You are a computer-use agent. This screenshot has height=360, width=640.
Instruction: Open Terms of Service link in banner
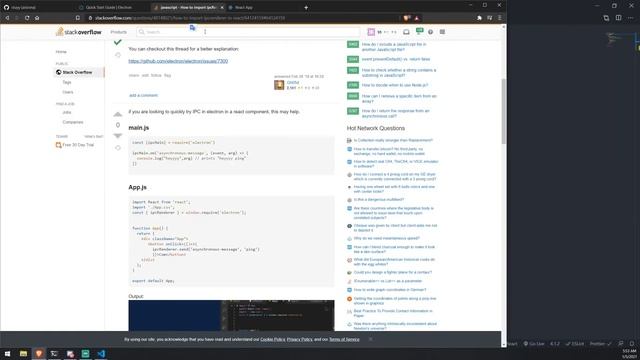tap(344, 339)
